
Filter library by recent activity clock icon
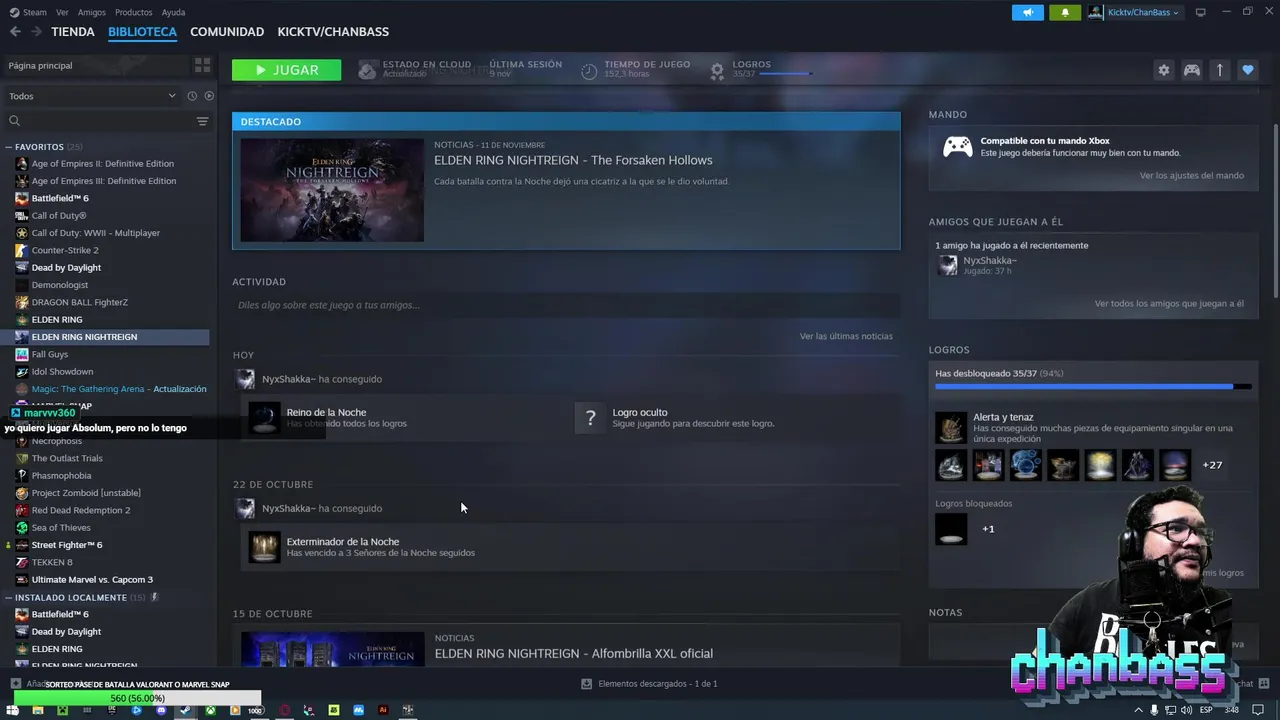pyautogui.click(x=192, y=96)
